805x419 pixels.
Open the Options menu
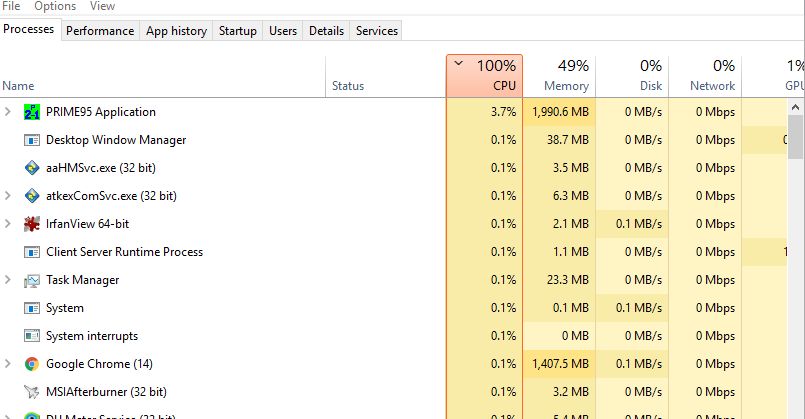[x=55, y=6]
